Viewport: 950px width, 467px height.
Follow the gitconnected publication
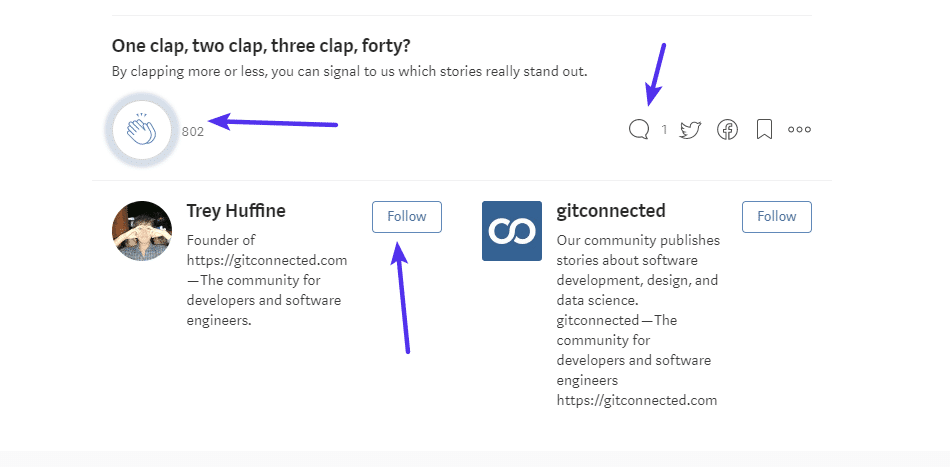[x=776, y=216]
